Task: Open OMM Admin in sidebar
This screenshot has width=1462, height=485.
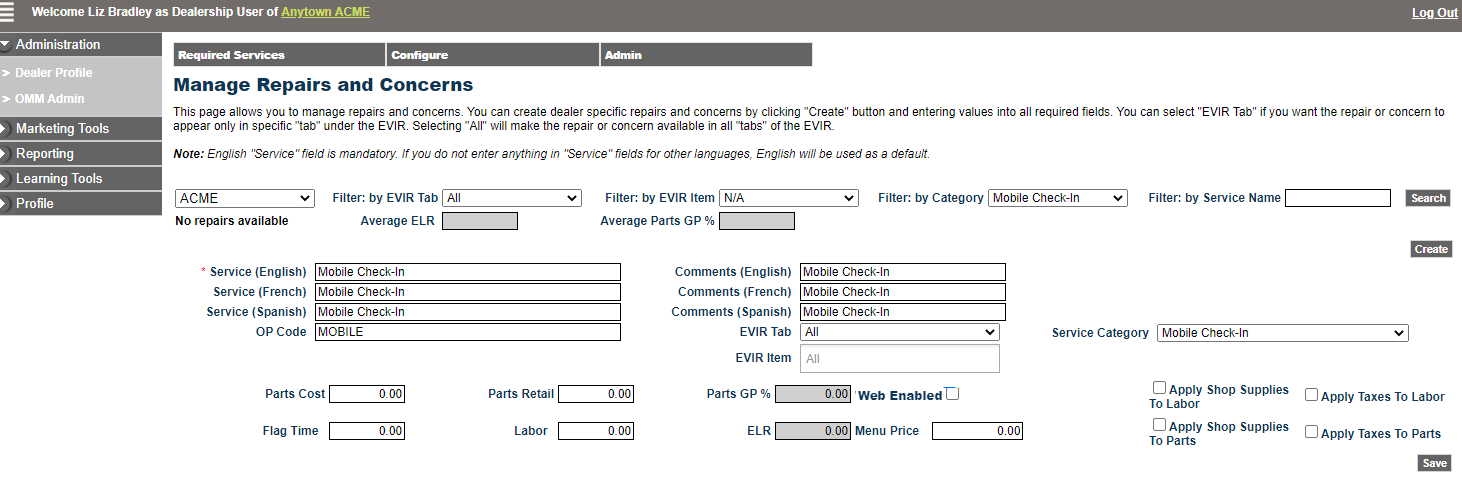Action: (x=50, y=99)
